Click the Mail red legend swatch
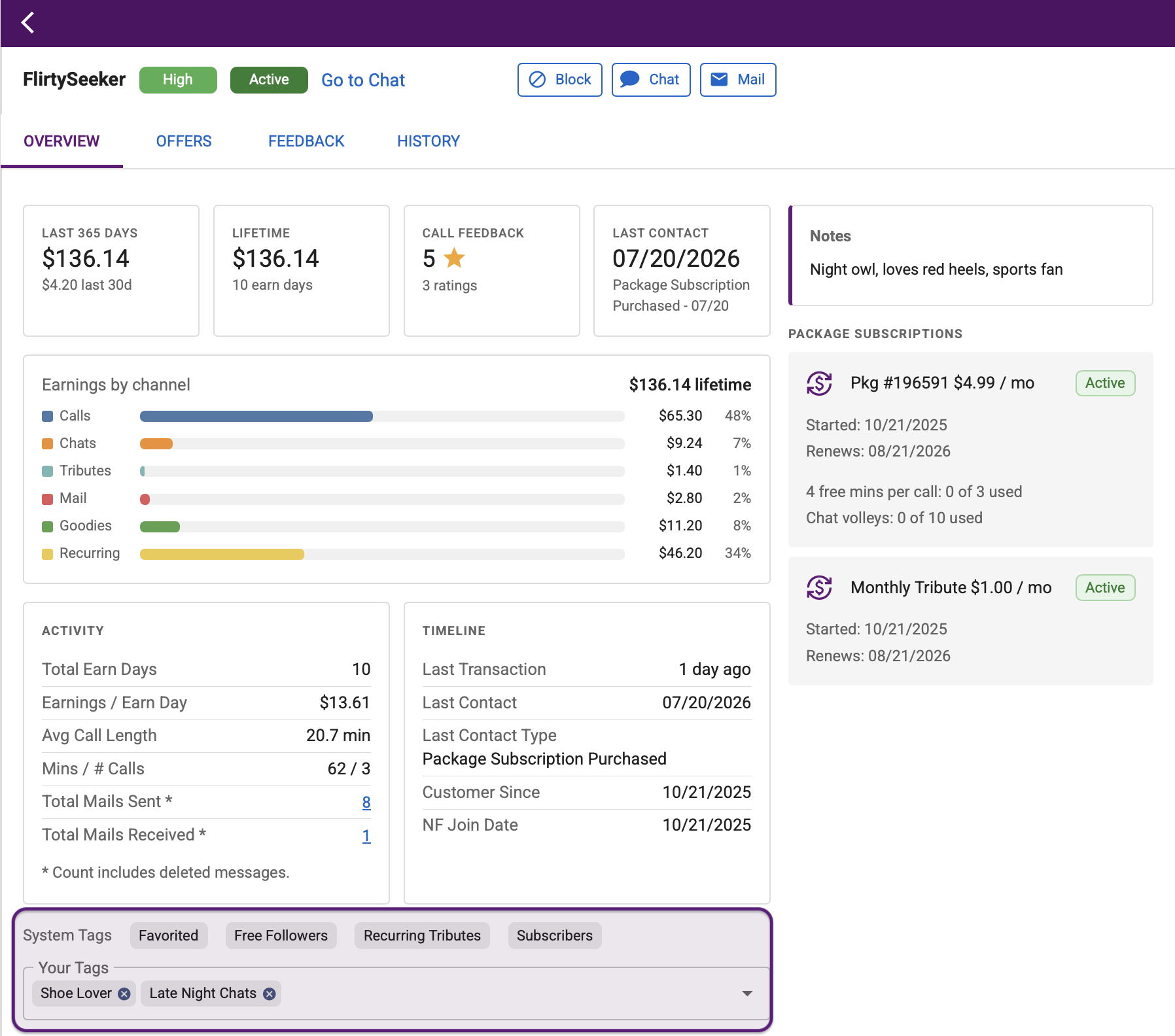This screenshot has height=1036, width=1175. [47, 499]
